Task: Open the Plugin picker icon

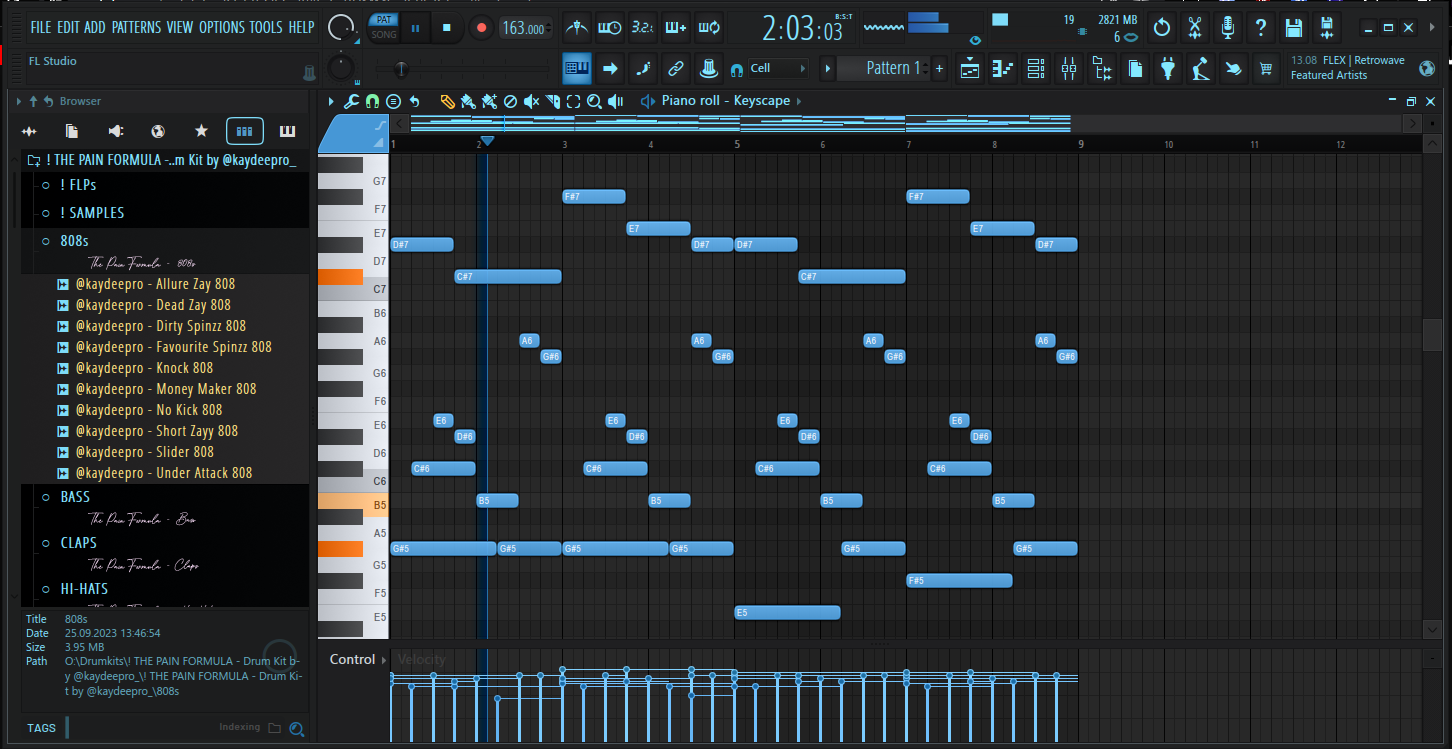Action: click(x=1168, y=68)
